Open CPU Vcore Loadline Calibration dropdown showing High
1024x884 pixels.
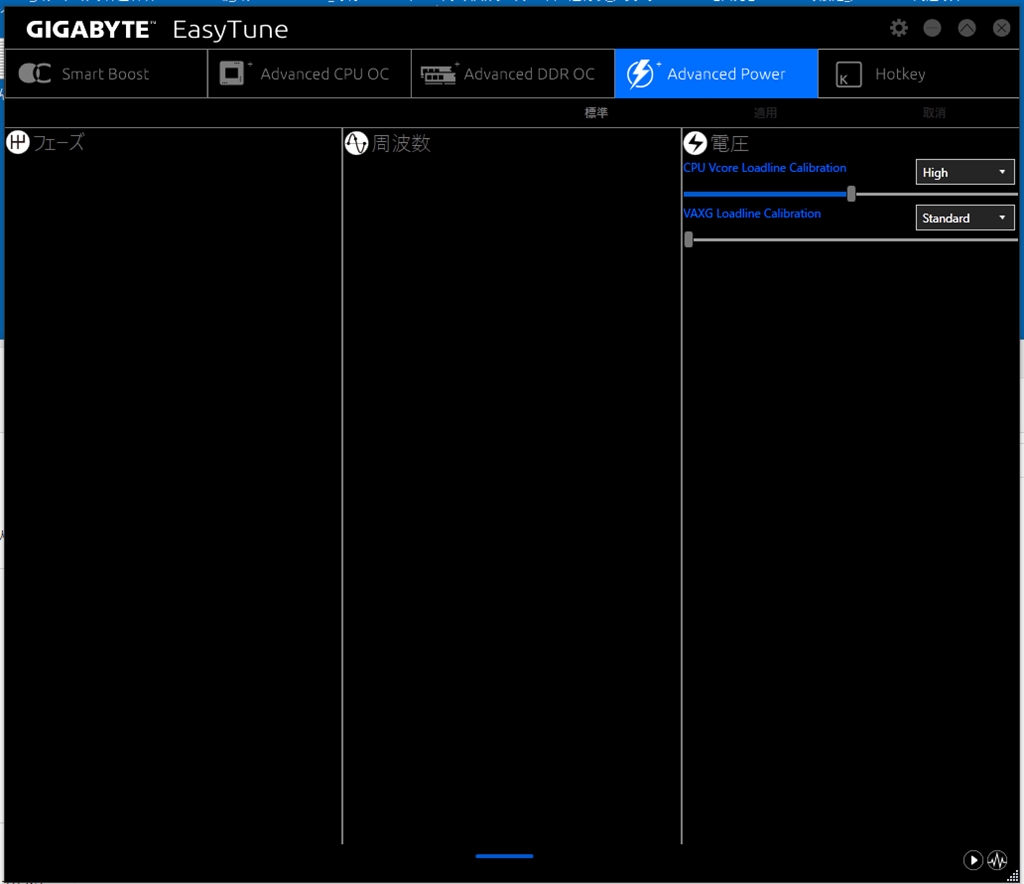point(965,172)
